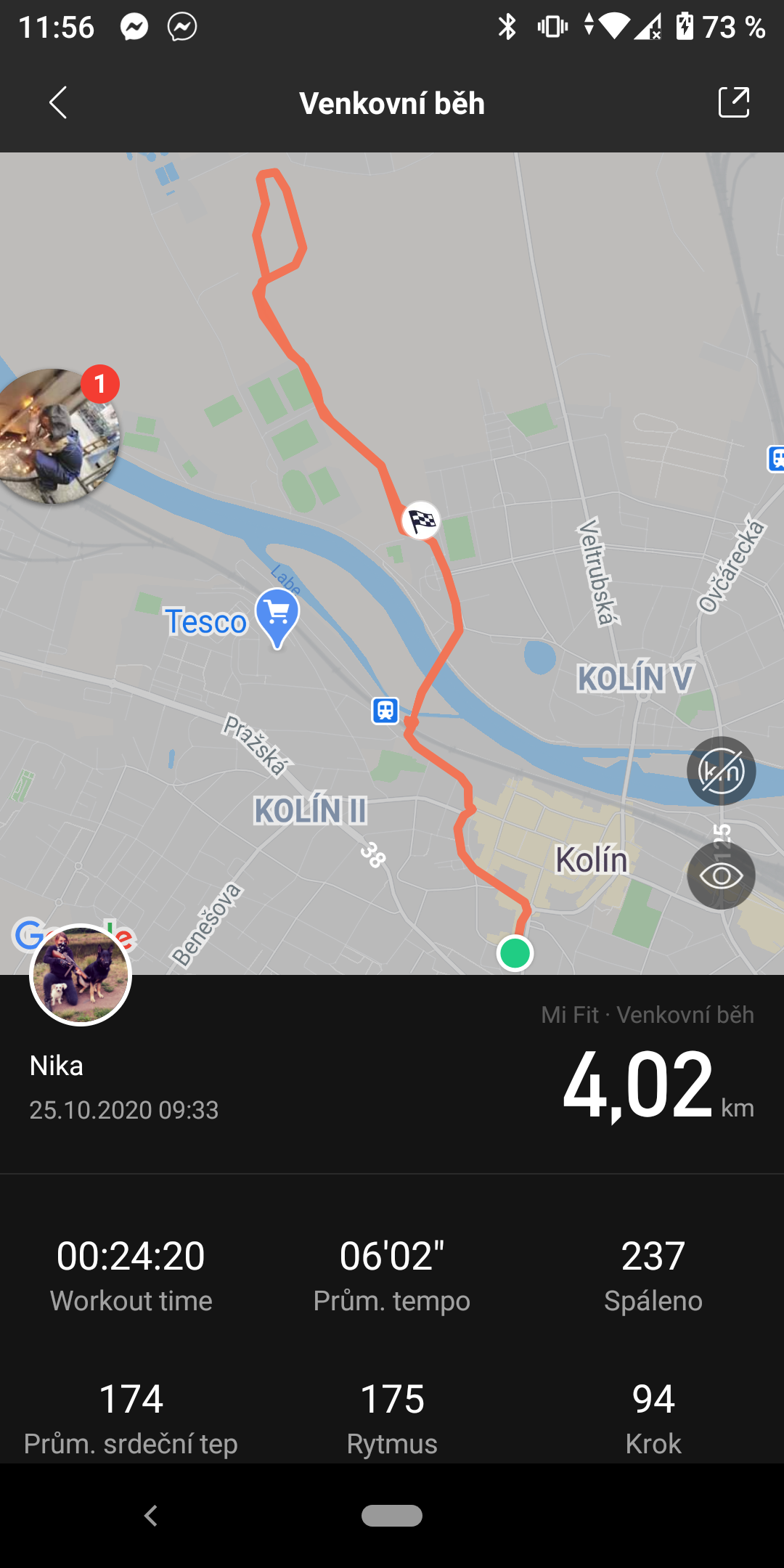Image resolution: width=784 pixels, height=1568 pixels.
Task: Tap the home gesture pill
Action: [x=392, y=1516]
